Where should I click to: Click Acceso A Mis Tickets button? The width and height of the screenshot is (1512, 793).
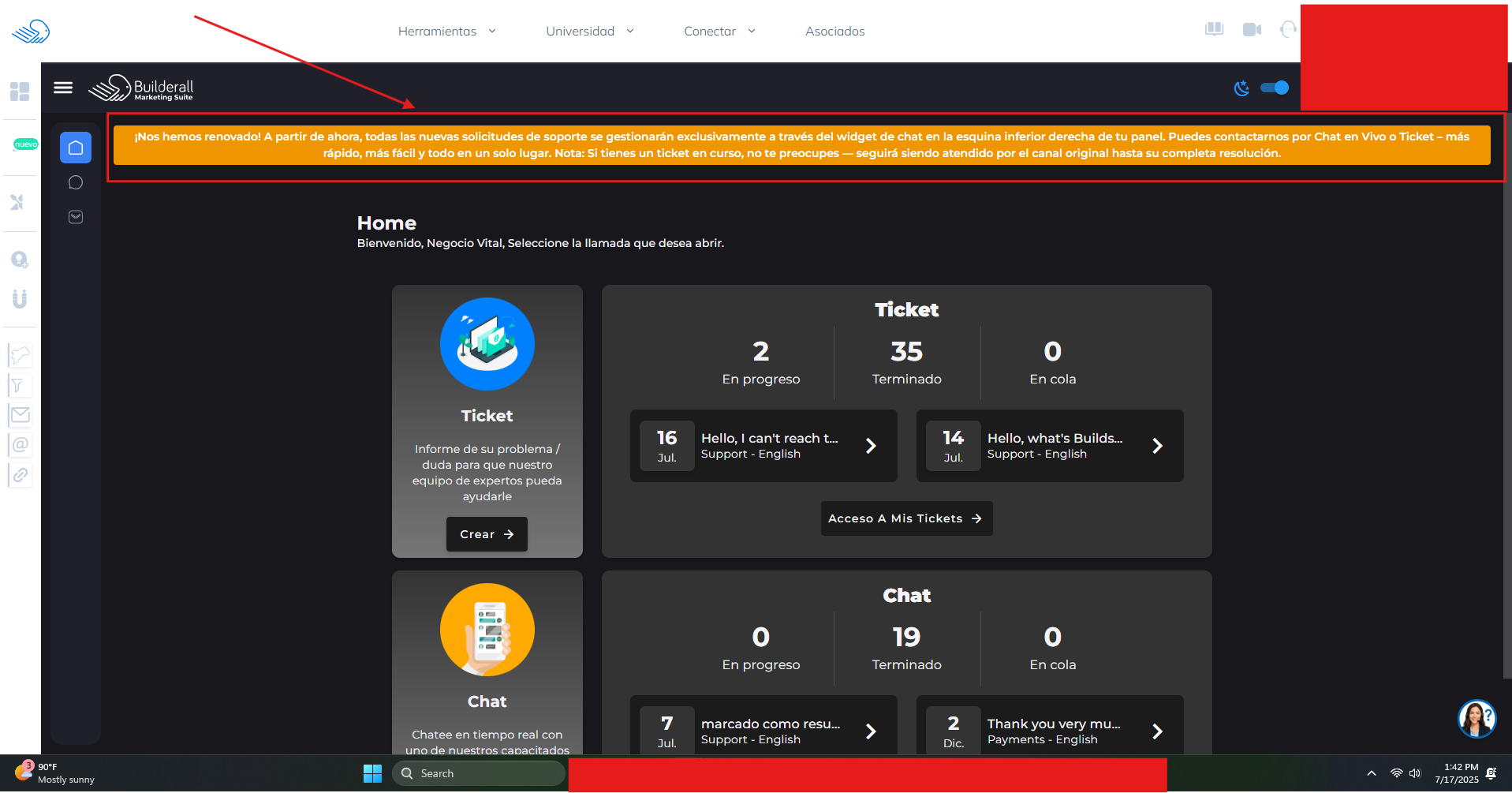[x=905, y=518]
